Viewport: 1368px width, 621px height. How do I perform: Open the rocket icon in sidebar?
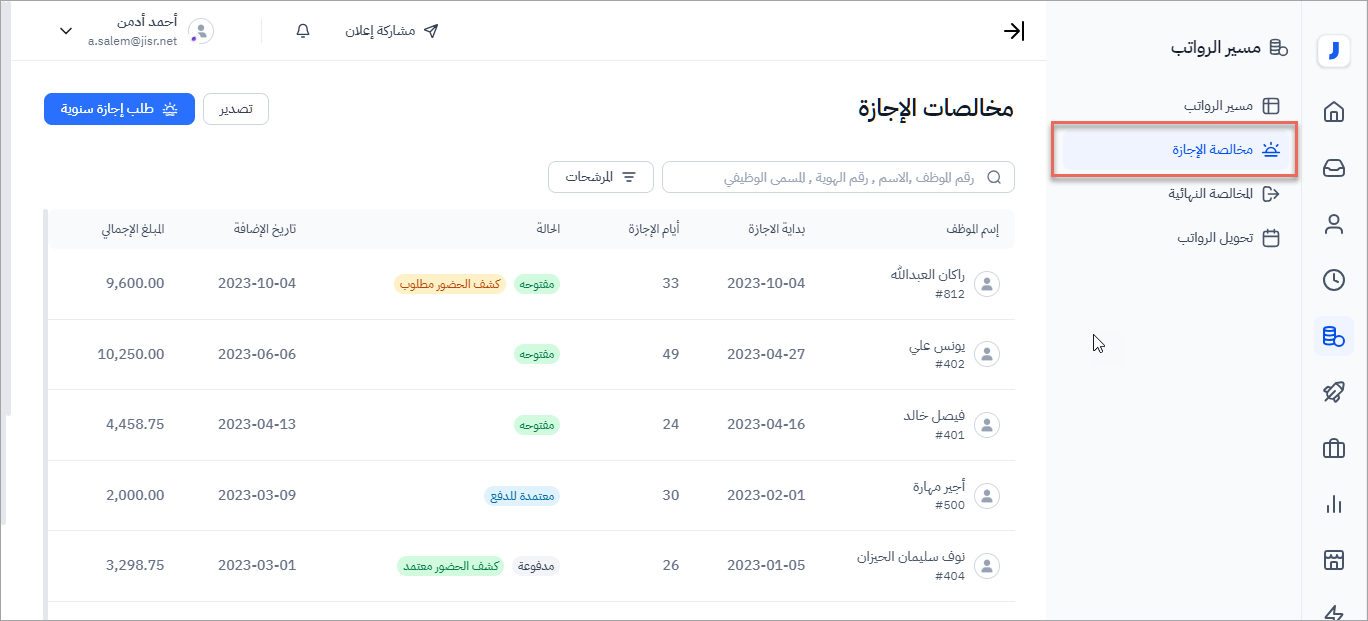[x=1333, y=393]
